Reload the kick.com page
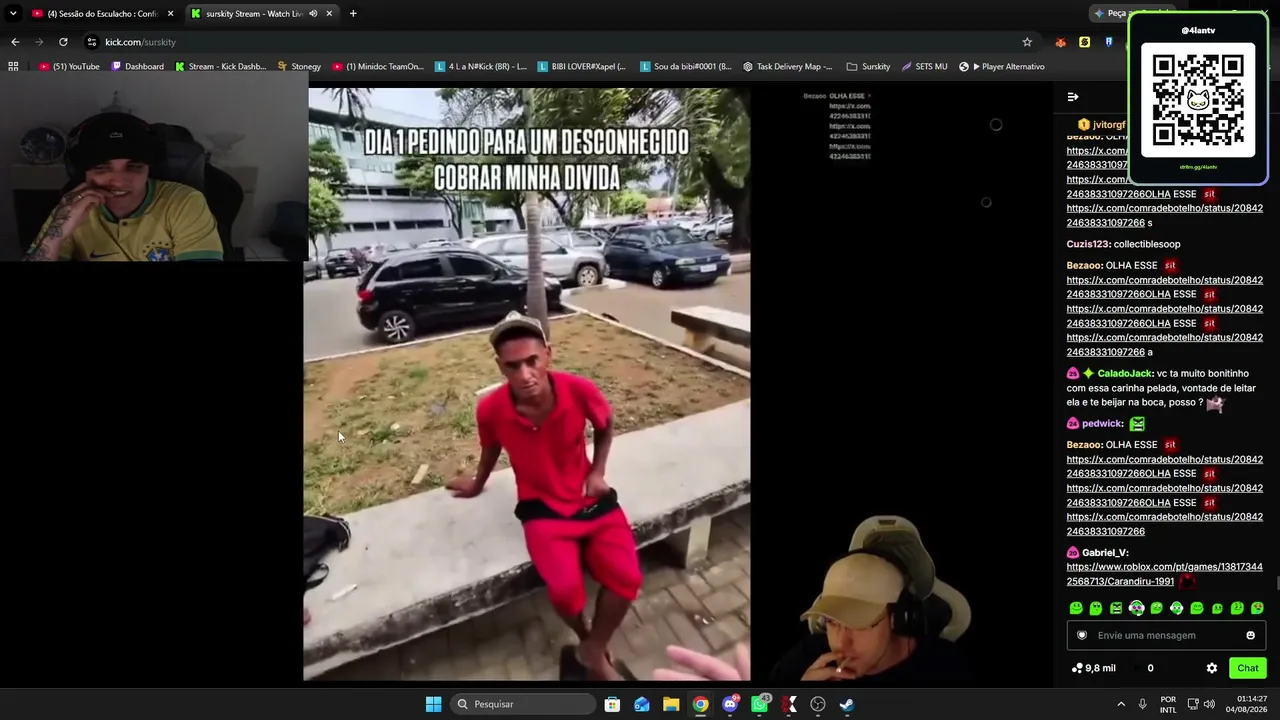 [x=63, y=42]
